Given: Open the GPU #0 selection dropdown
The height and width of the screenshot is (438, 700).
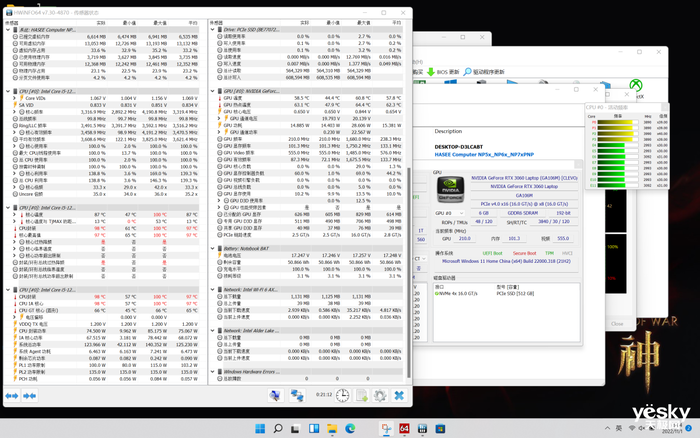Looking at the screenshot, I should click(x=450, y=213).
